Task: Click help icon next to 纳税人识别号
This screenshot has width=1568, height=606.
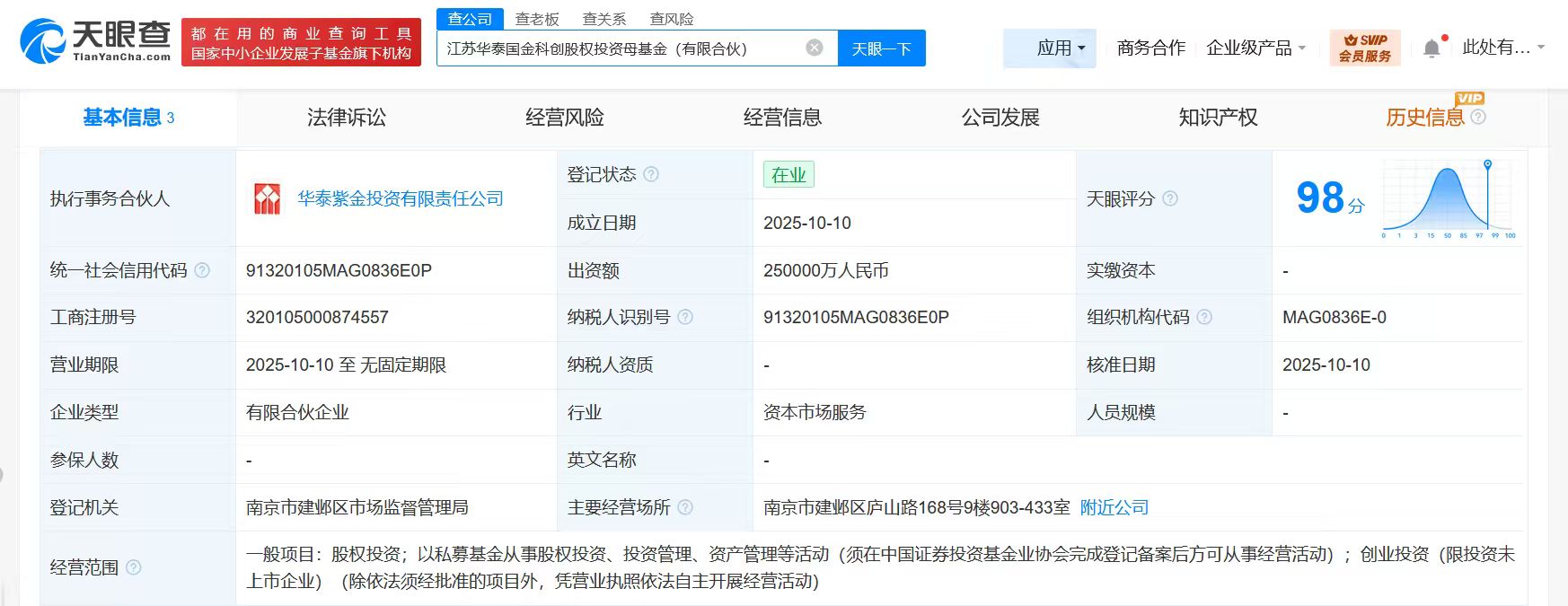Action: click(x=685, y=317)
